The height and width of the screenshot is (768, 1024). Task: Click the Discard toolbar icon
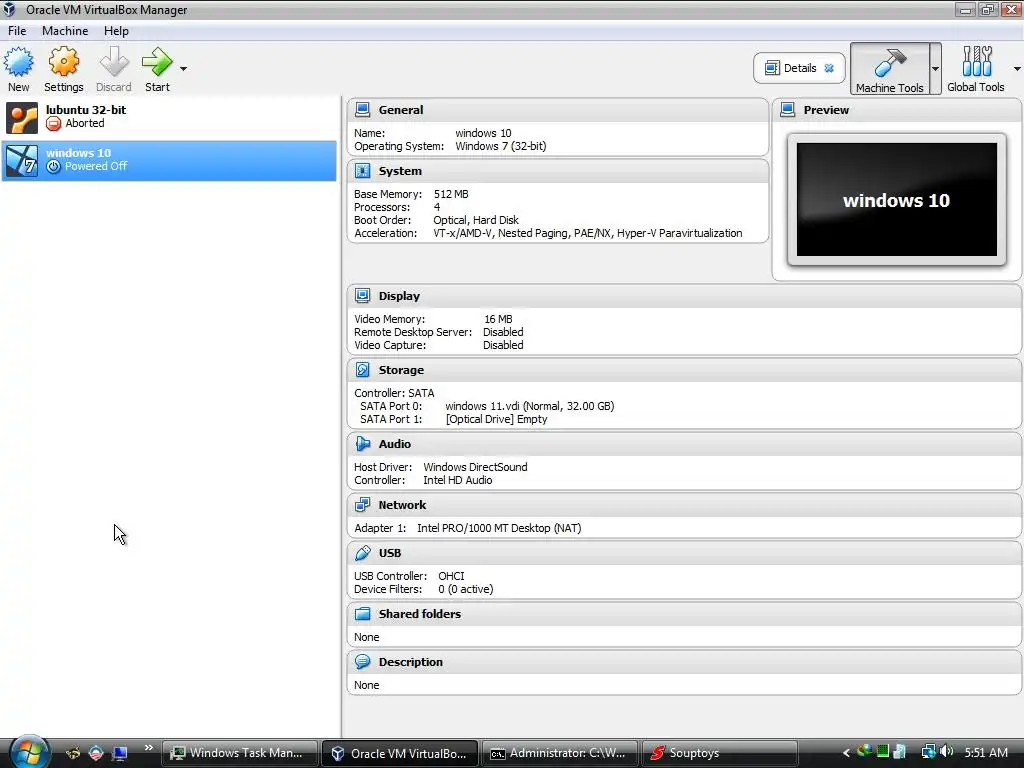coord(114,62)
